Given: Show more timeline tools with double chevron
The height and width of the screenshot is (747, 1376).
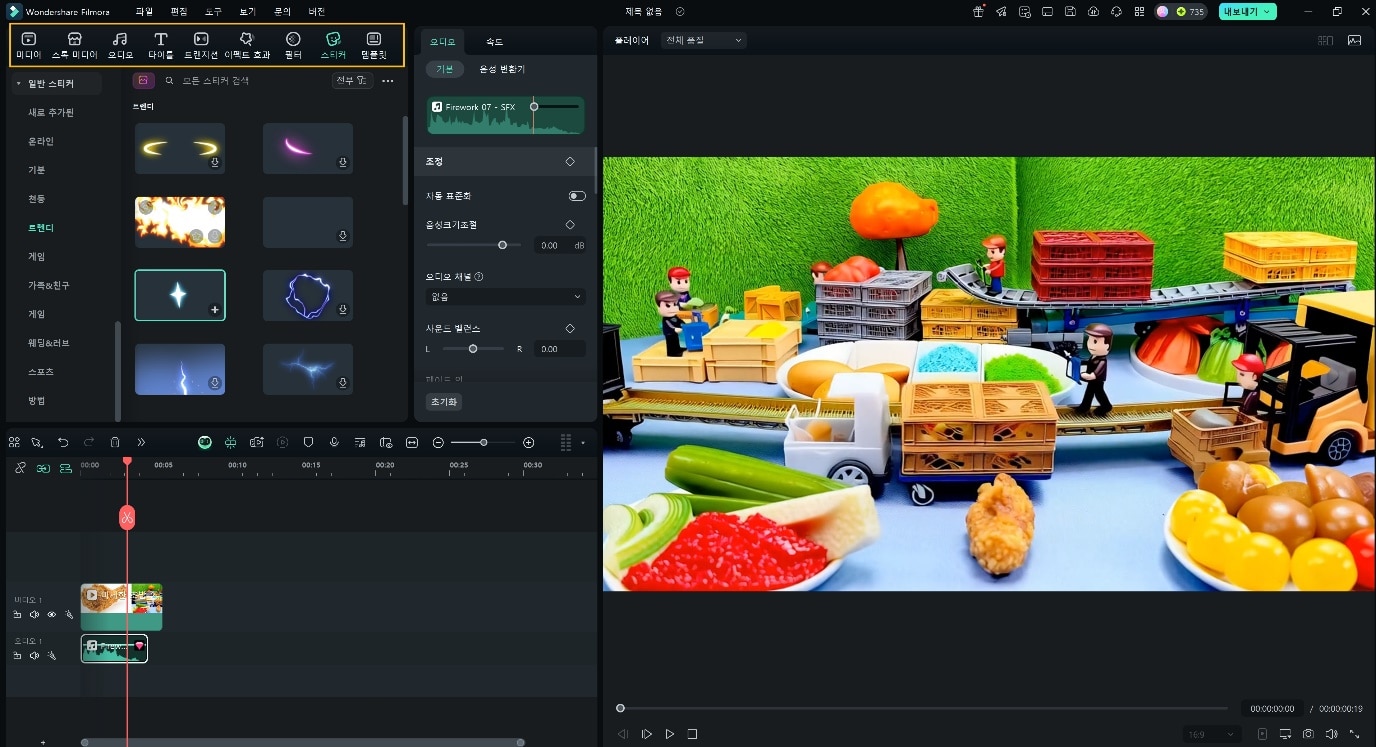Looking at the screenshot, I should (141, 442).
